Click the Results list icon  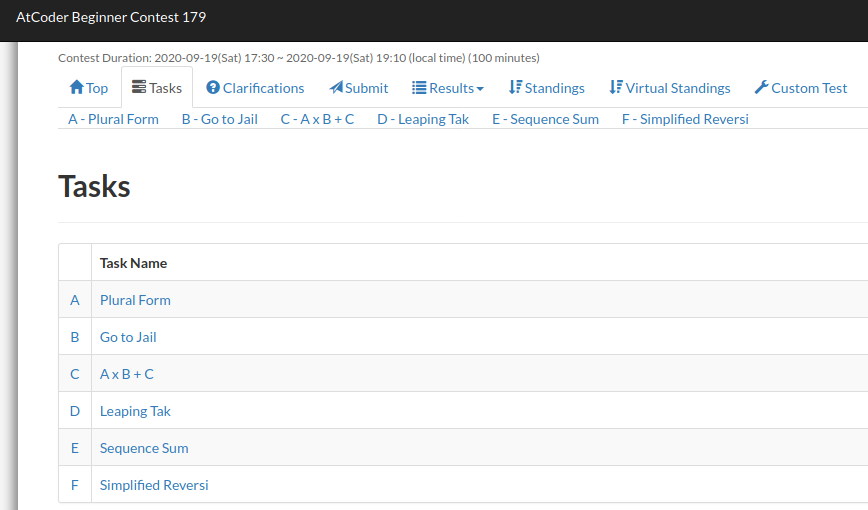[419, 88]
